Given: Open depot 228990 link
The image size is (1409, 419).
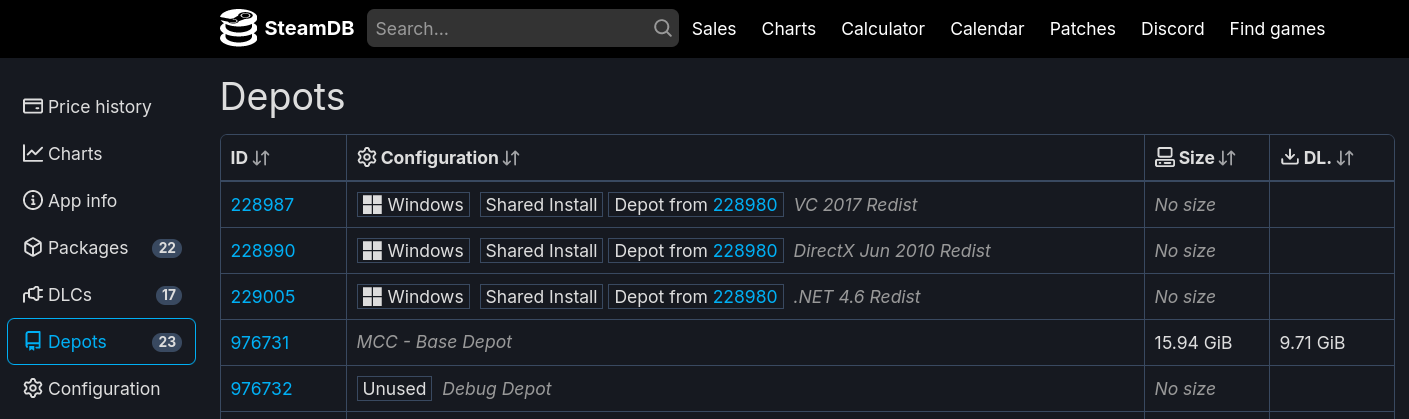Looking at the screenshot, I should (x=263, y=250).
